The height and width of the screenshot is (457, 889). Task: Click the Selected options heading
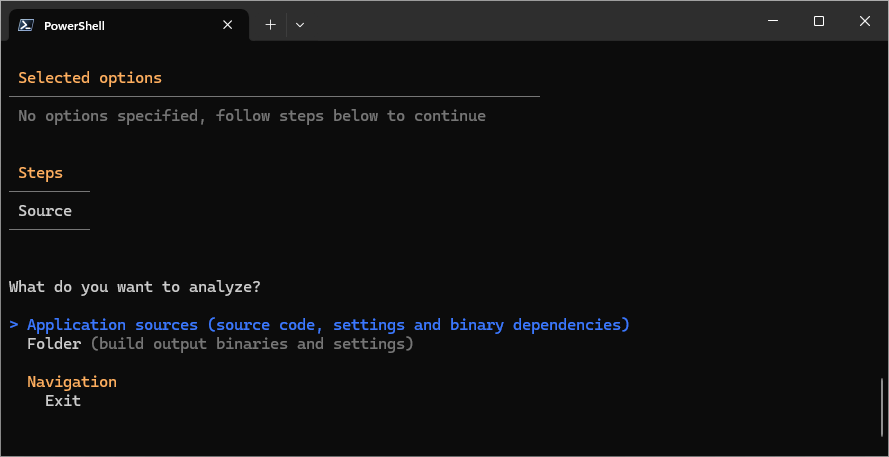point(90,78)
